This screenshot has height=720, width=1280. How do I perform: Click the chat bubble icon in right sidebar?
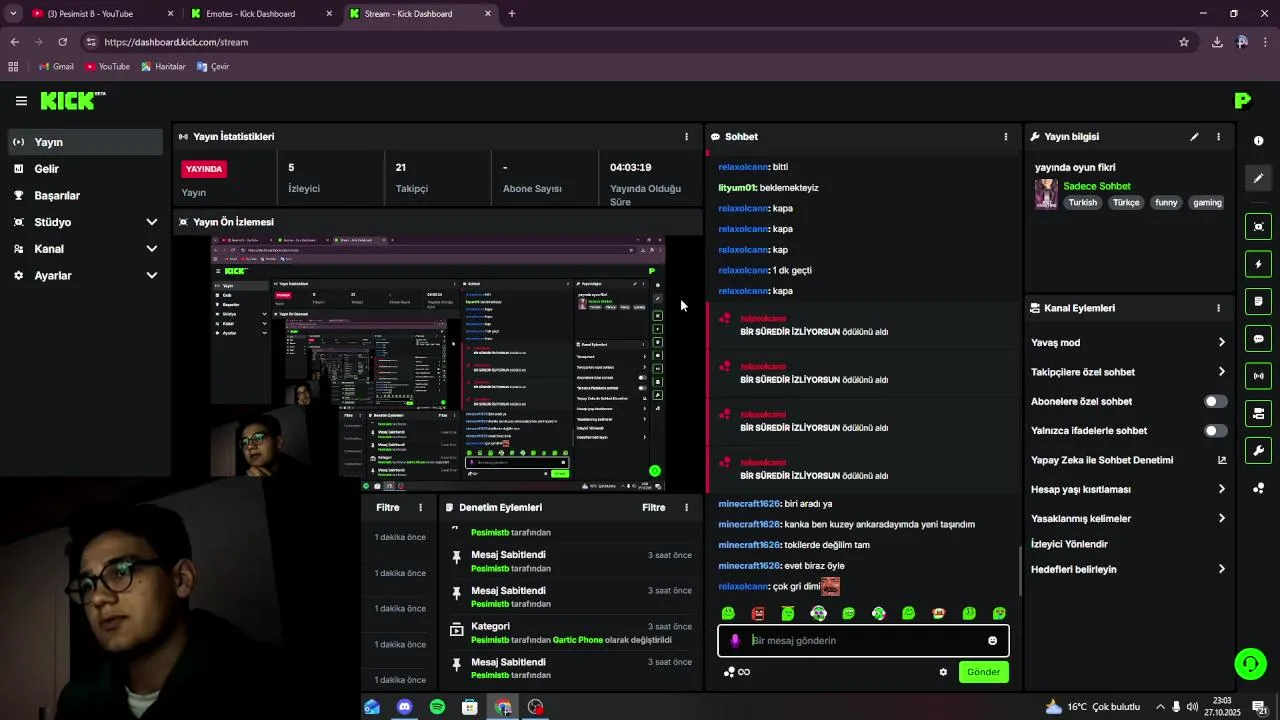point(1258,339)
